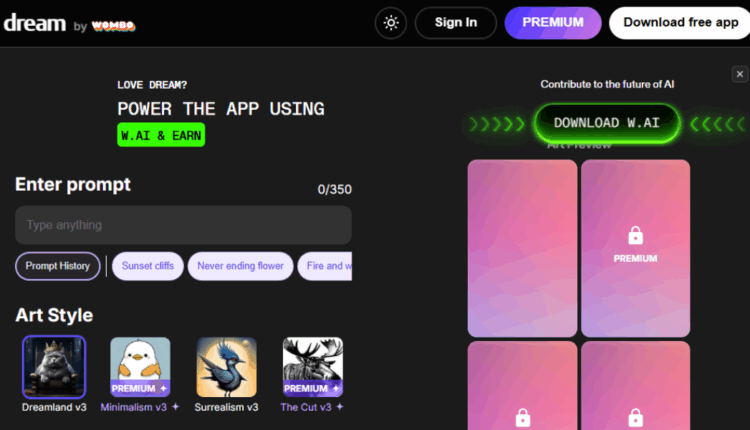Open Prompt History
Viewport: 750px width, 430px height.
(57, 266)
